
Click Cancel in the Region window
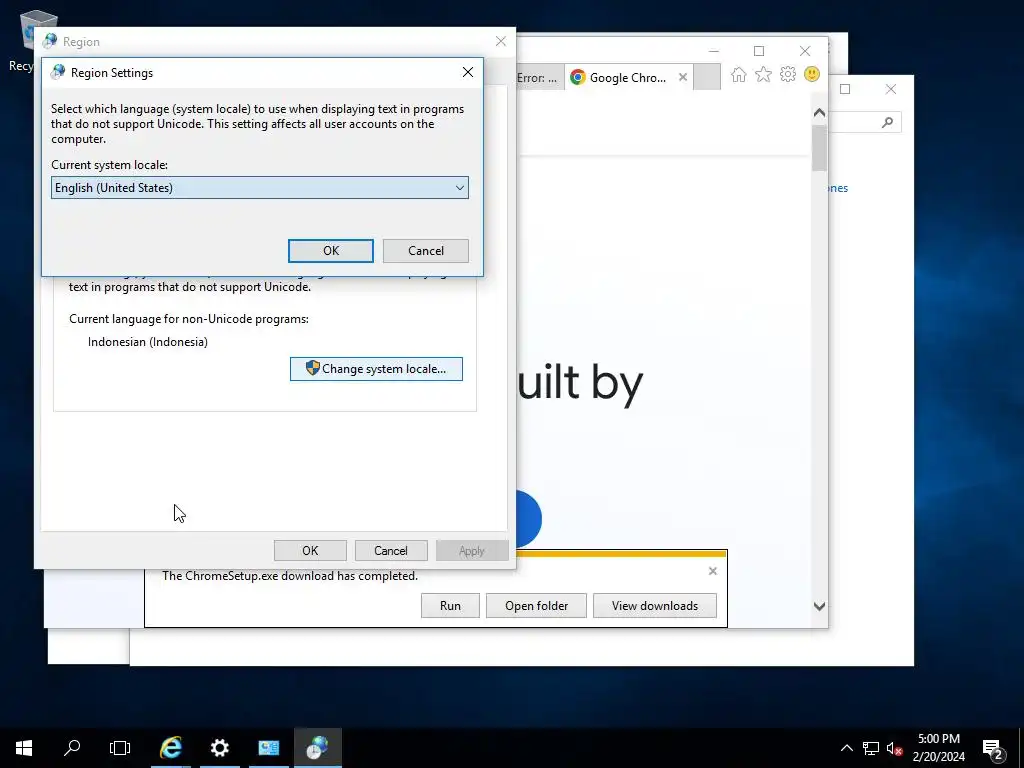pyautogui.click(x=391, y=551)
